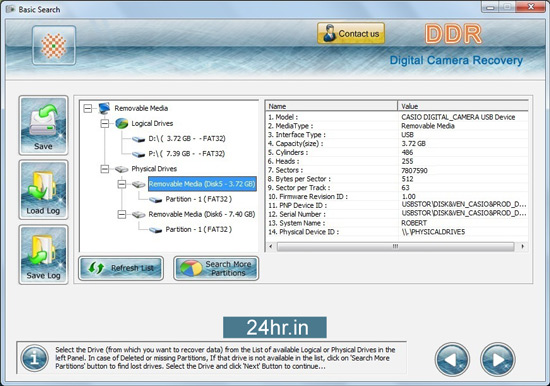The width and height of the screenshot is (550, 386).
Task: Click the Name column header
Action: tap(332, 106)
